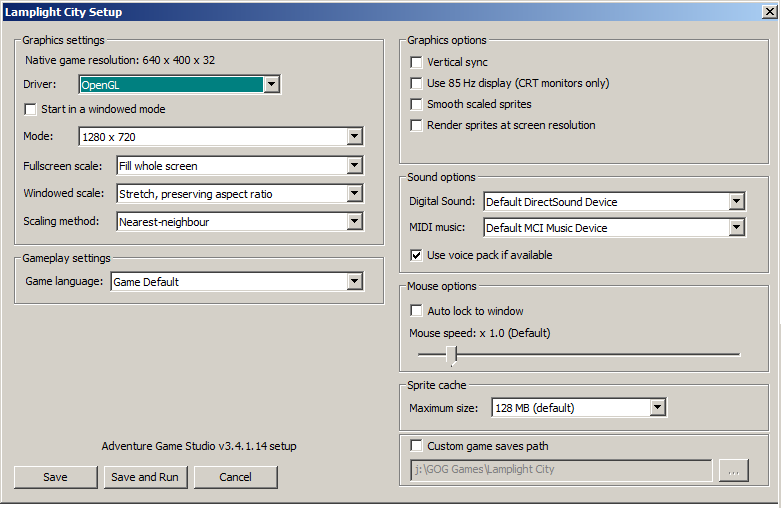Expand the MIDI music device dropdown
This screenshot has height=508, width=781.
click(615, 228)
